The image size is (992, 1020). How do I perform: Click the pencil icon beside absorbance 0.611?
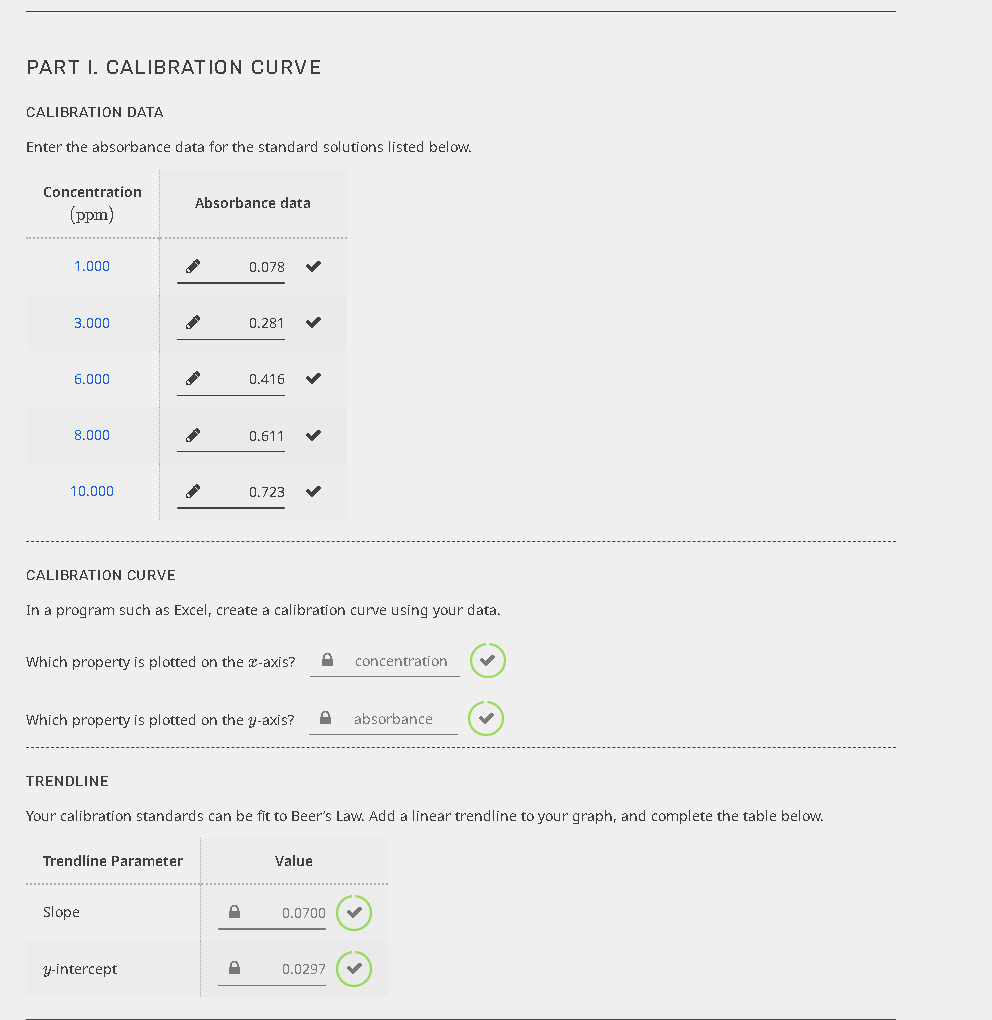click(193, 435)
